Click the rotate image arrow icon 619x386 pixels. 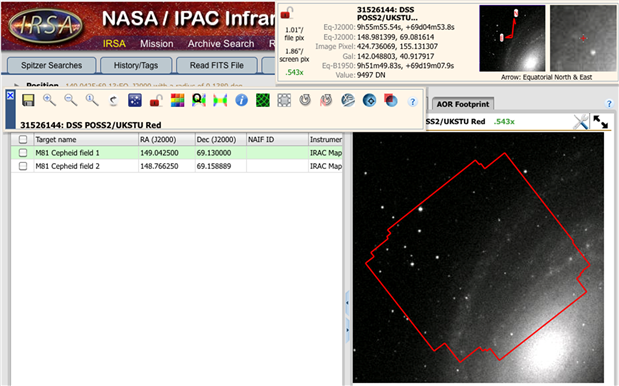[x=305, y=100]
